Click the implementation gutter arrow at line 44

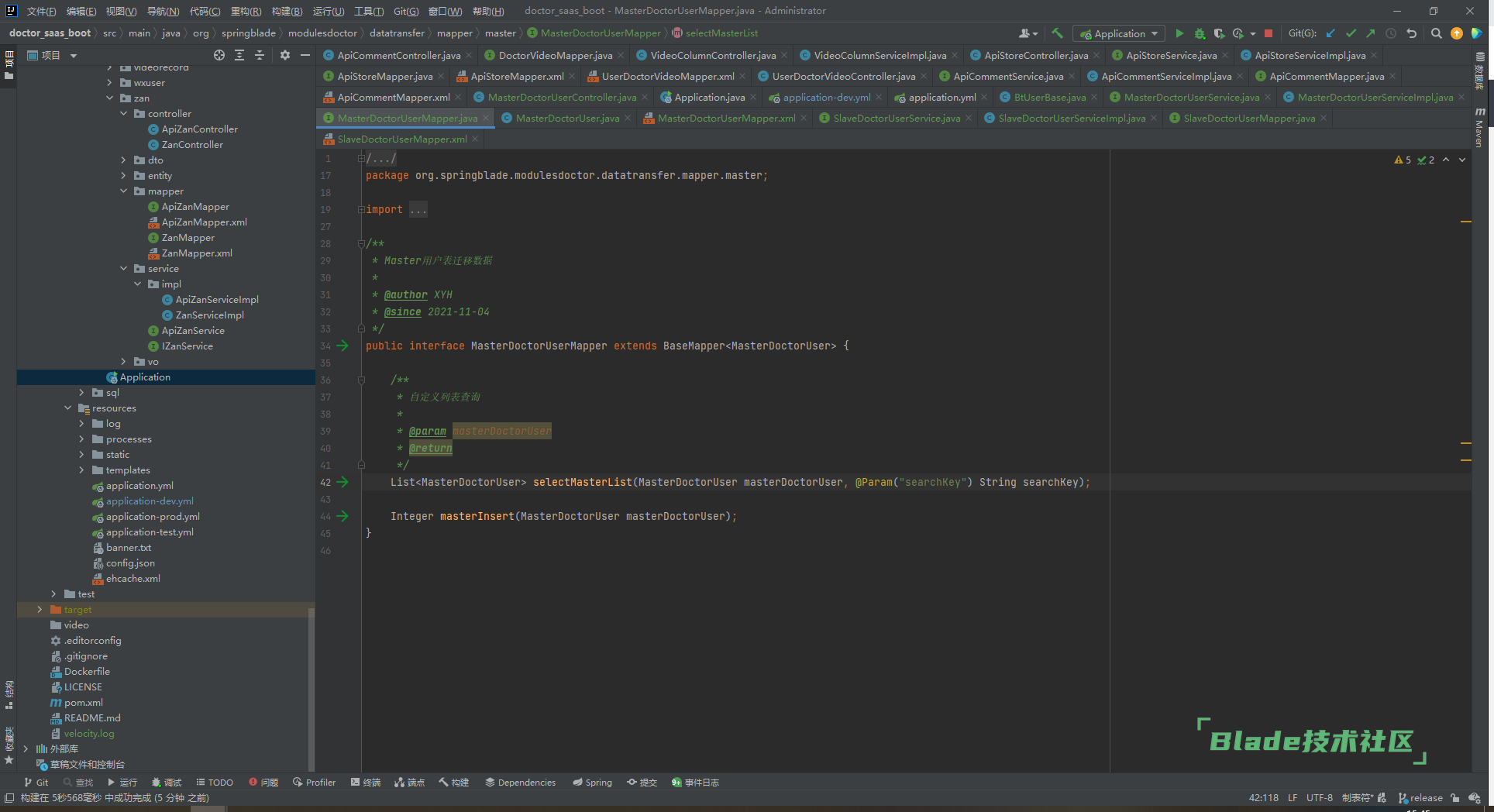point(343,516)
